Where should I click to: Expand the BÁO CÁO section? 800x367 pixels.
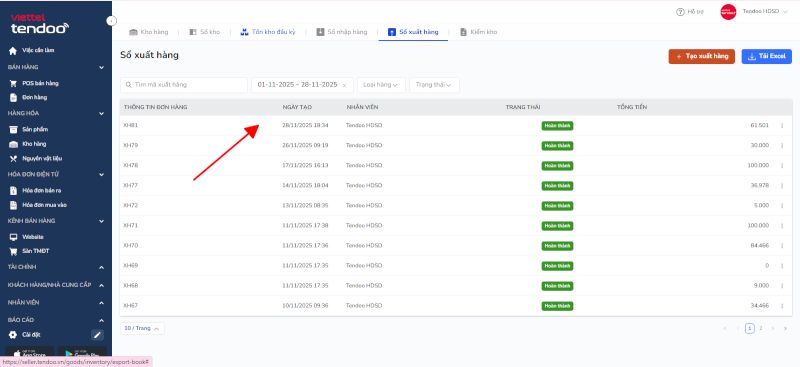[x=102, y=320]
